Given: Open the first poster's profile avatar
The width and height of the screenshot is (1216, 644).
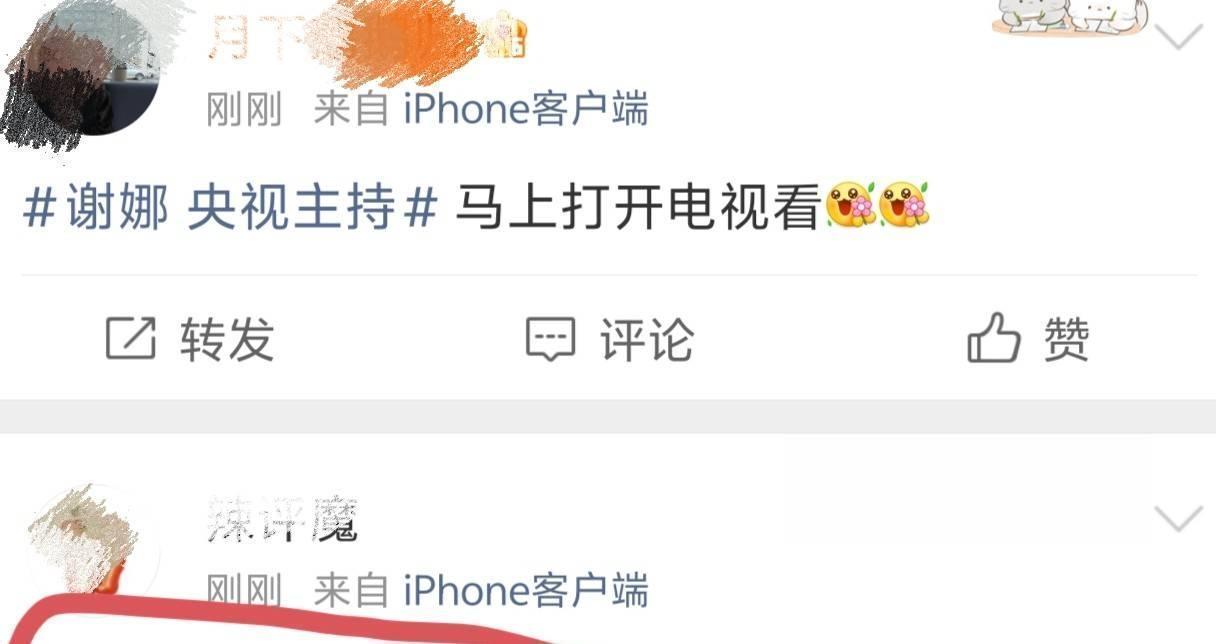Looking at the screenshot, I should pyautogui.click(x=90, y=68).
